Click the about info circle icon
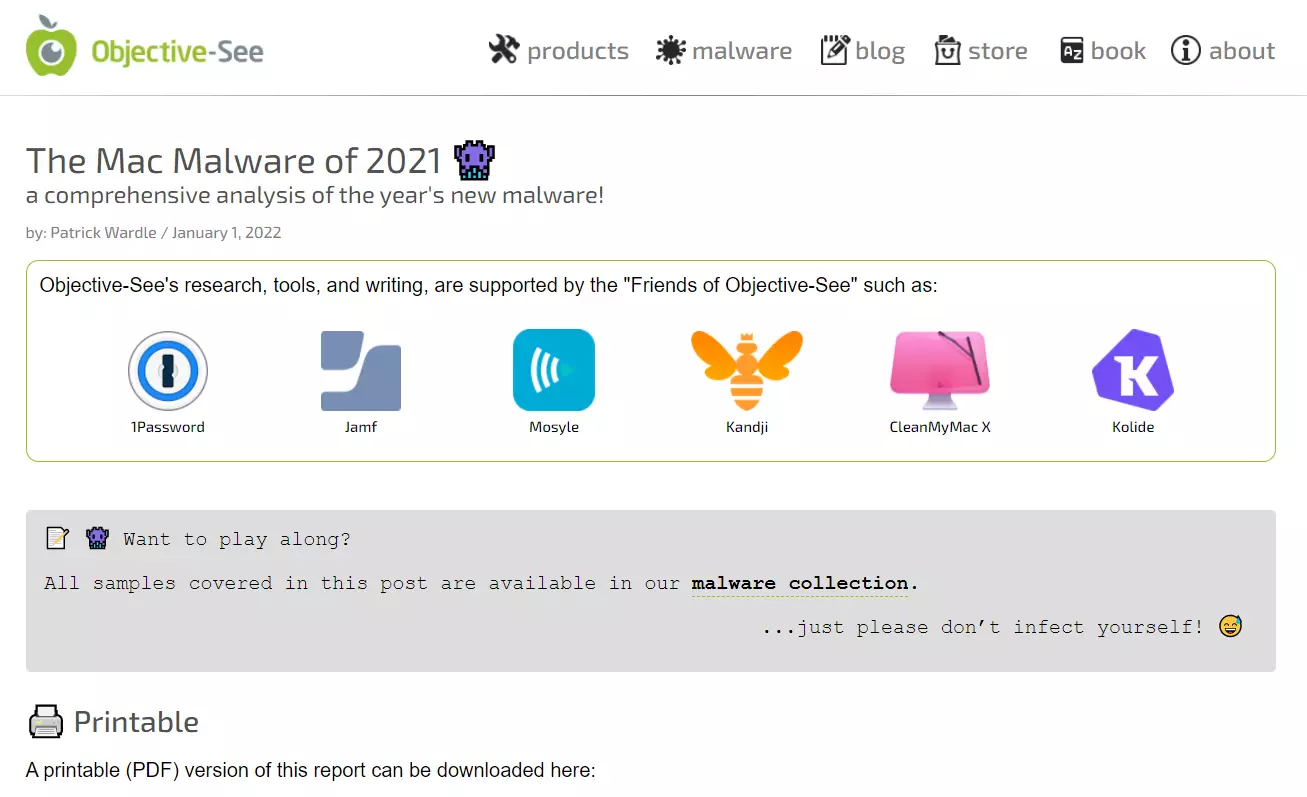 [x=1185, y=50]
